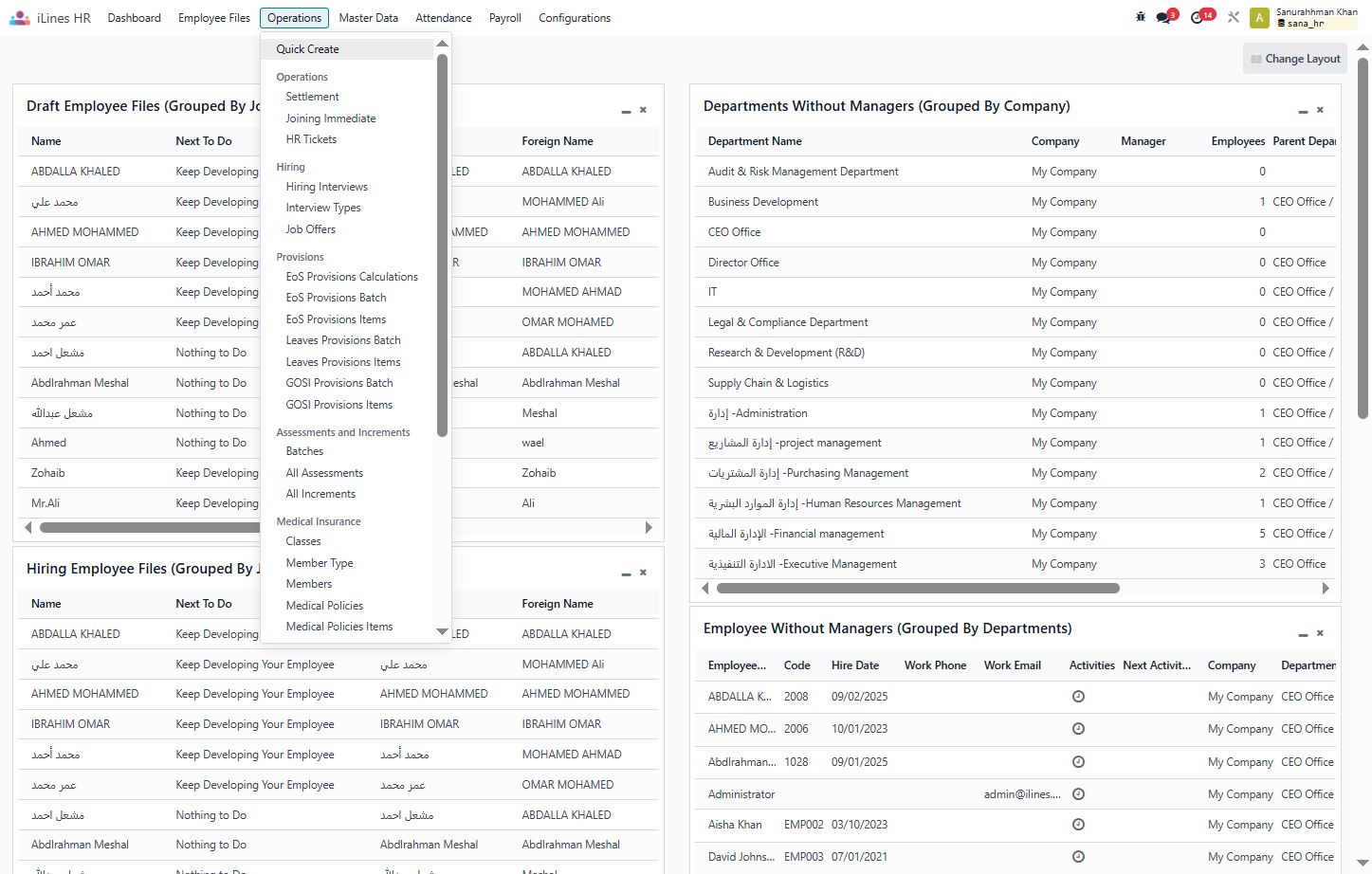1372x874 pixels.
Task: Close the Departments Without Managers panel
Action: pos(1320,110)
